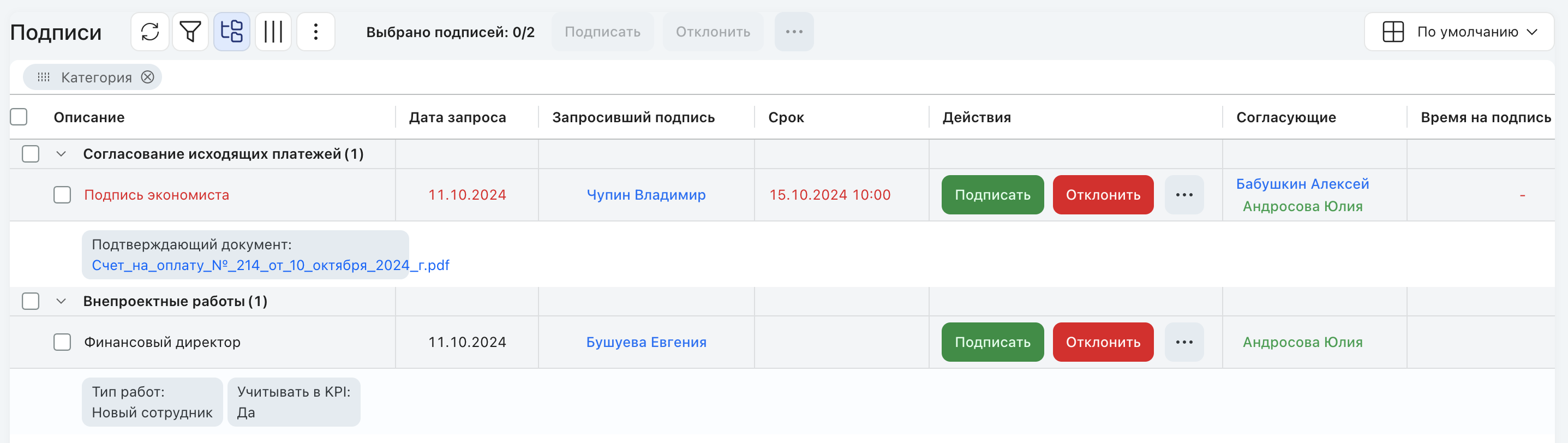Click the drag handle on Категория chip
The width and height of the screenshot is (1568, 443).
[44, 77]
